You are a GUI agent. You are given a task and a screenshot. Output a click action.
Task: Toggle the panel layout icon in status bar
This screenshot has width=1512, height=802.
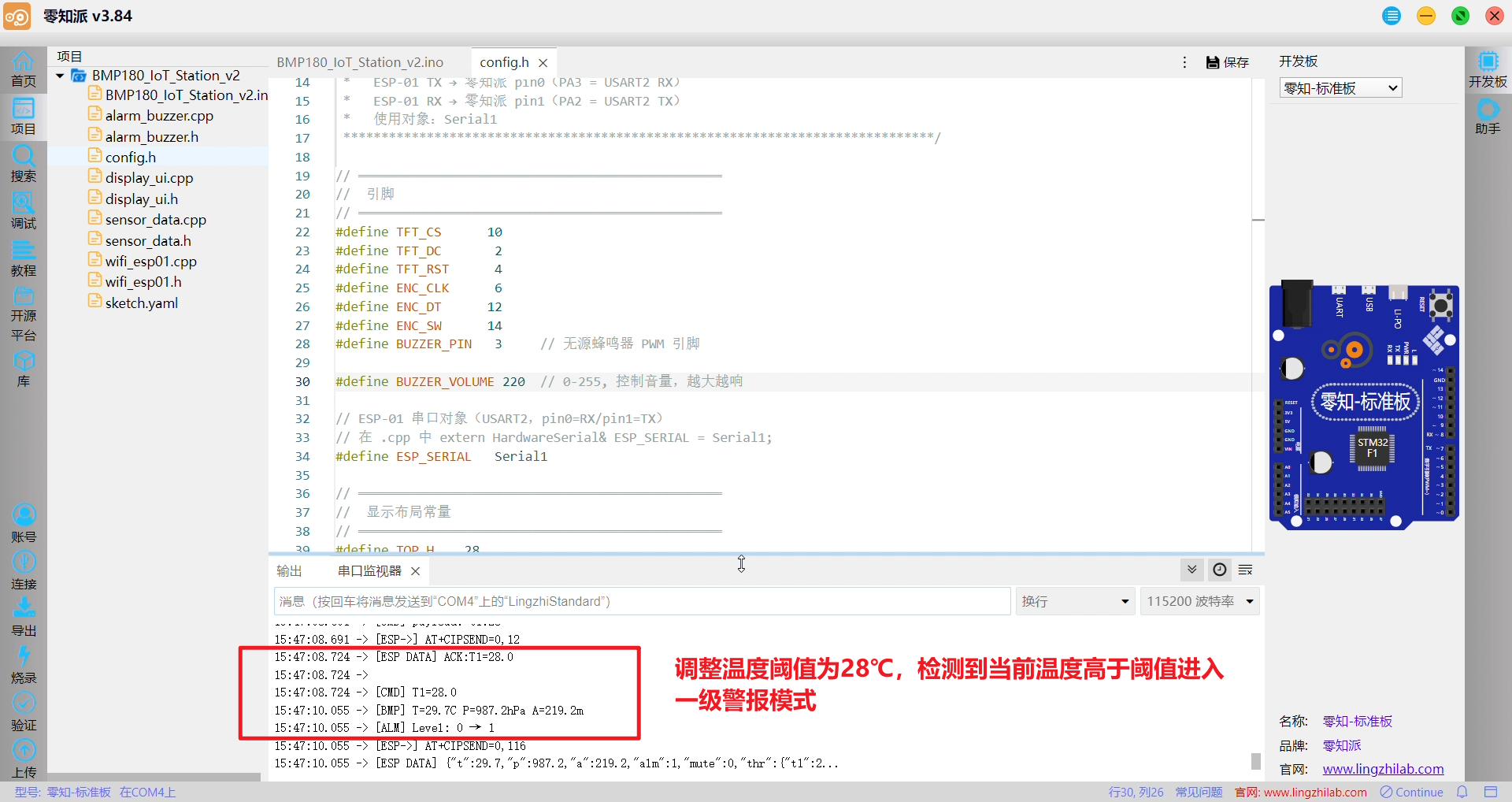(x=1491, y=792)
